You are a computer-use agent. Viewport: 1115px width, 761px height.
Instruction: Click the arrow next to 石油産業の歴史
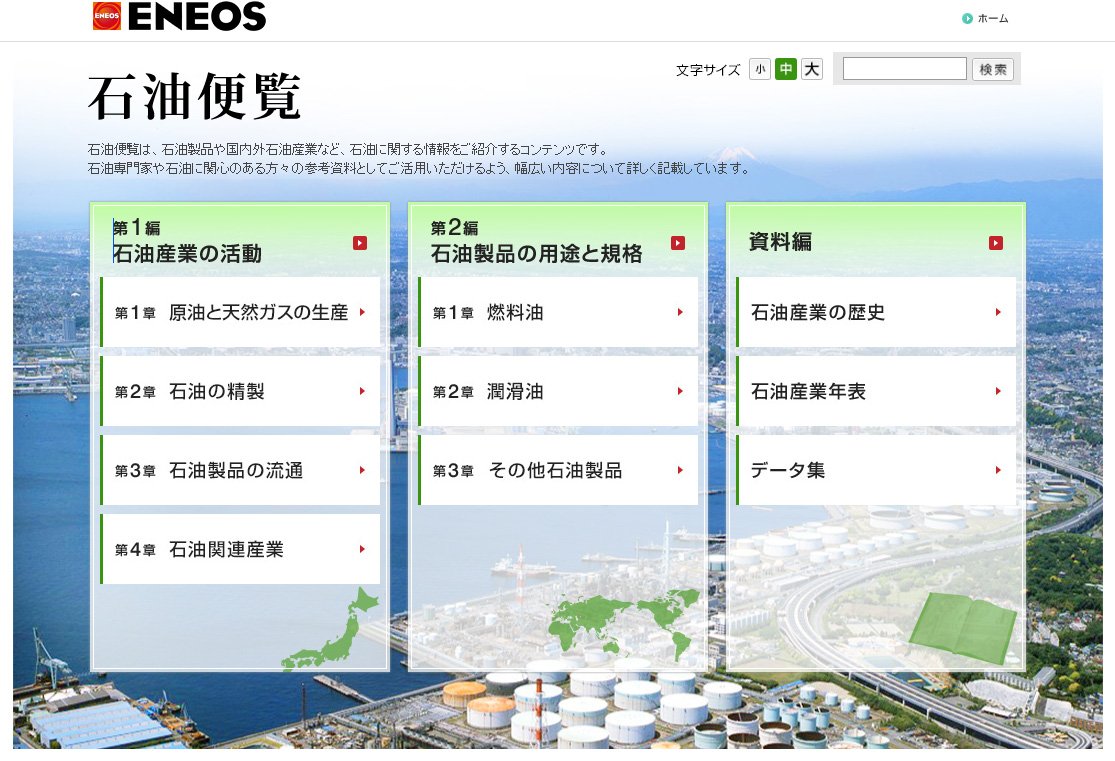point(998,312)
